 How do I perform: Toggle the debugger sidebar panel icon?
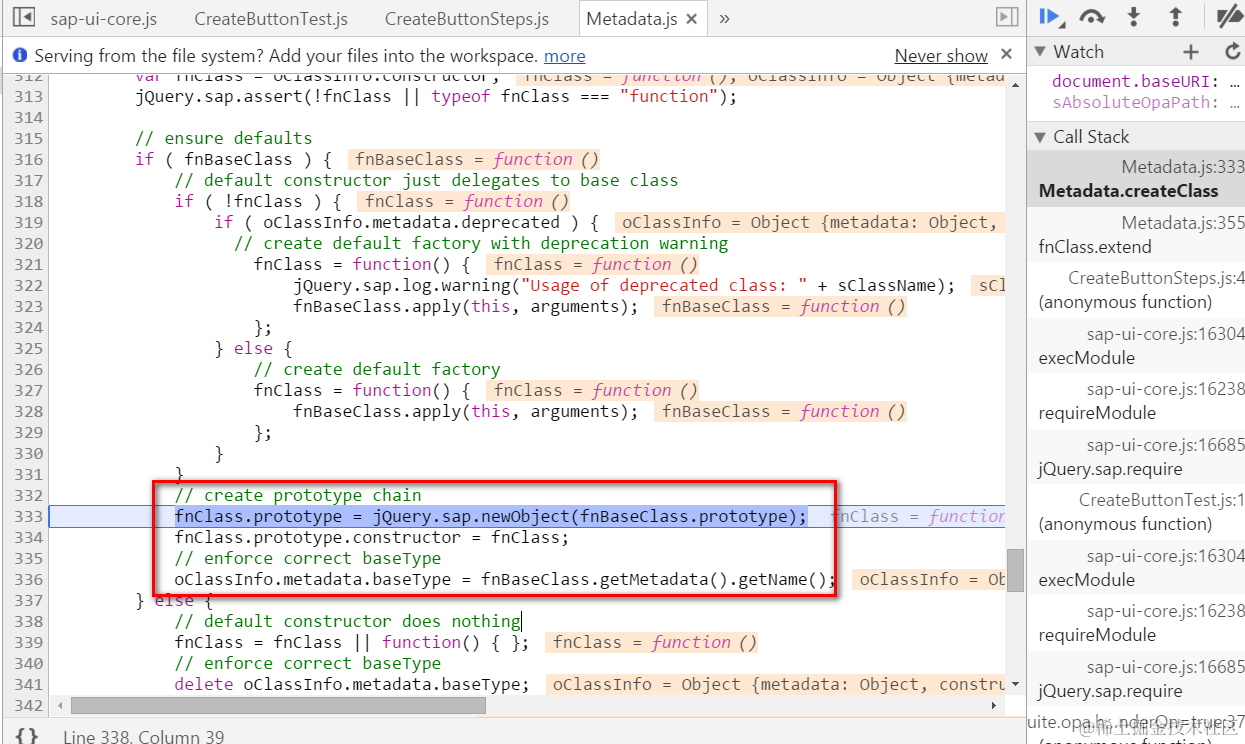click(1007, 17)
